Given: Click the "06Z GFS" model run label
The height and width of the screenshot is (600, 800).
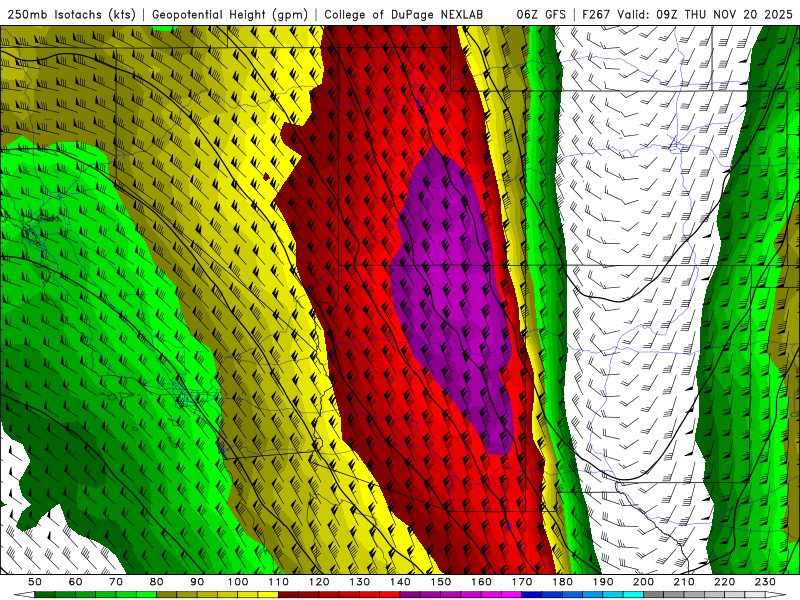Looking at the screenshot, I should (541, 14).
